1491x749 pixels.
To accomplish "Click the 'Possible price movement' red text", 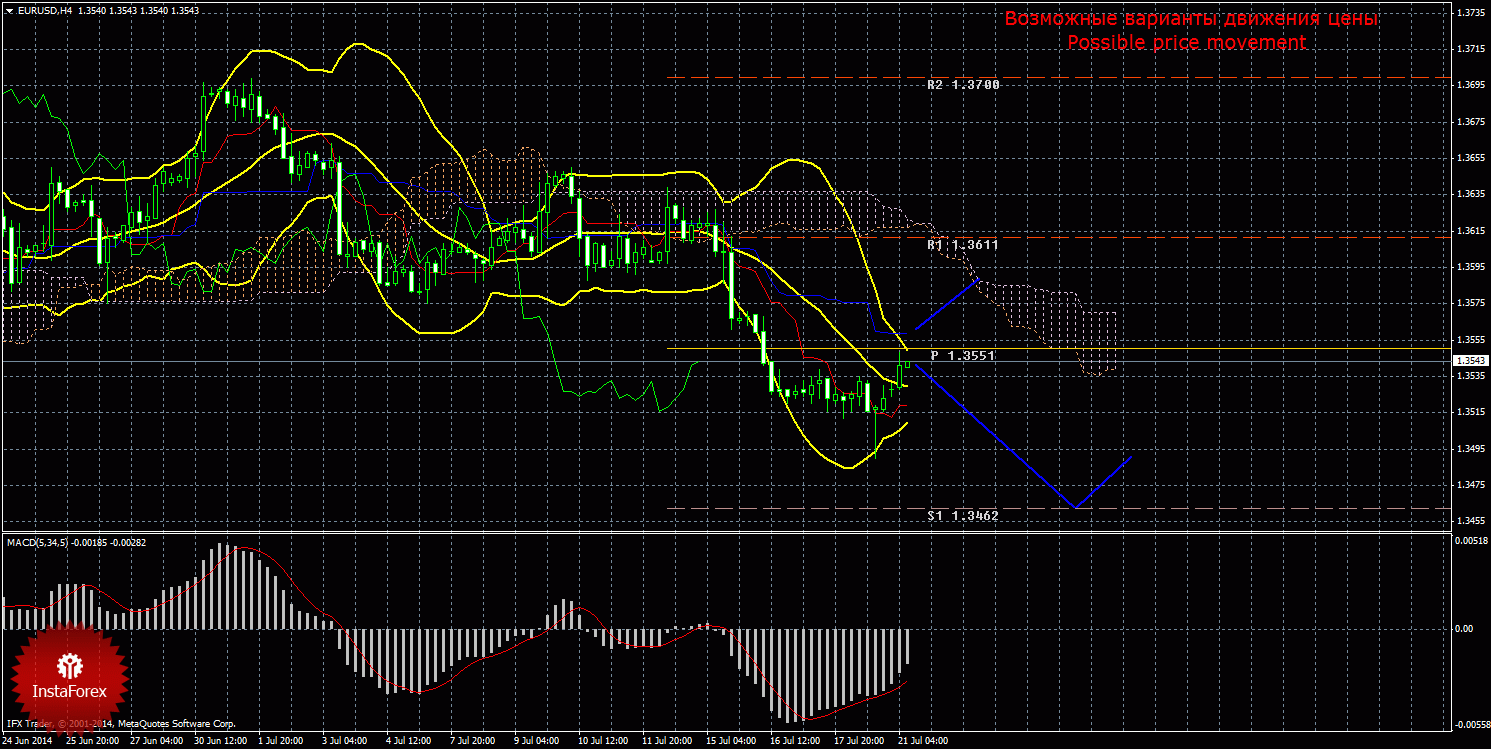I will 1186,42.
